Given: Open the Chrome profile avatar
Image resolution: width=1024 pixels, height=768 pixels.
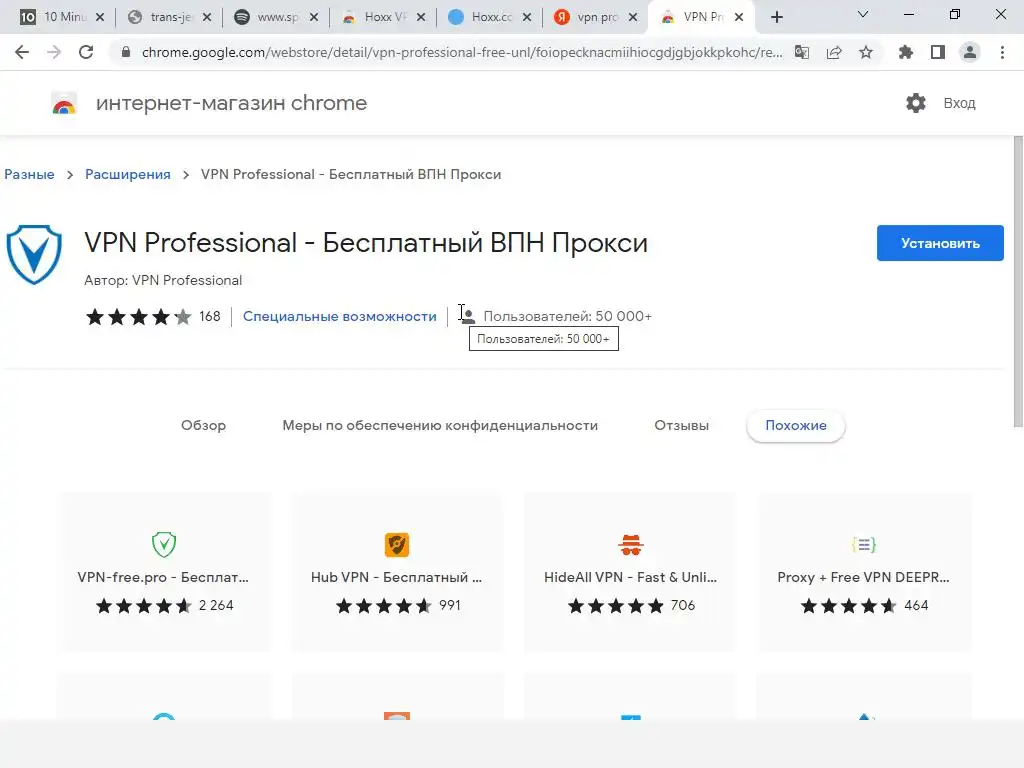Looking at the screenshot, I should pyautogui.click(x=970, y=52).
